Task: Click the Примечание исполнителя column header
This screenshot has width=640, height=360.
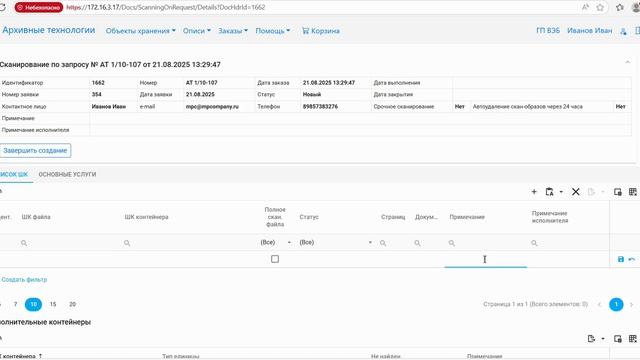Action: (x=550, y=217)
